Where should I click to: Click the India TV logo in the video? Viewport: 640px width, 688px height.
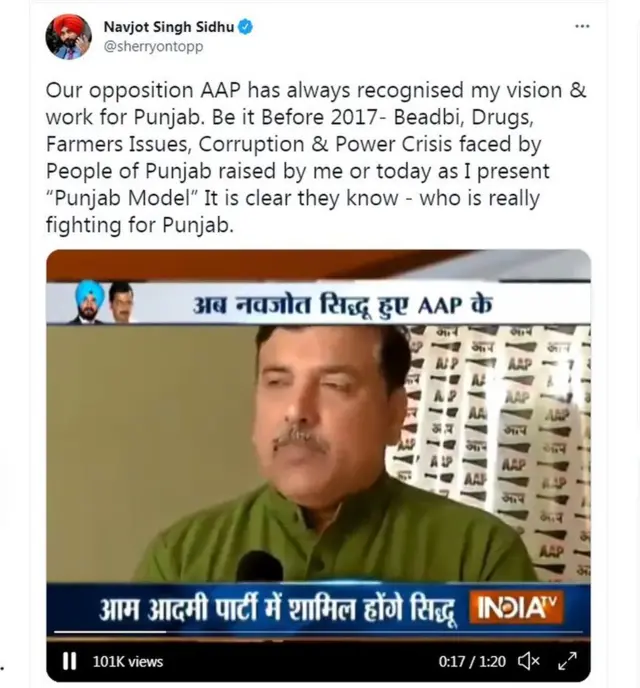[516, 607]
